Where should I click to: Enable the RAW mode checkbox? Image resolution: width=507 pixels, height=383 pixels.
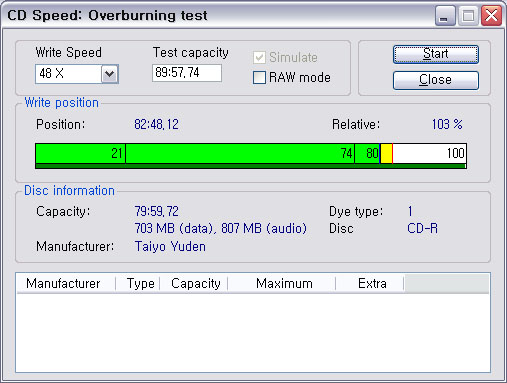pos(259,77)
